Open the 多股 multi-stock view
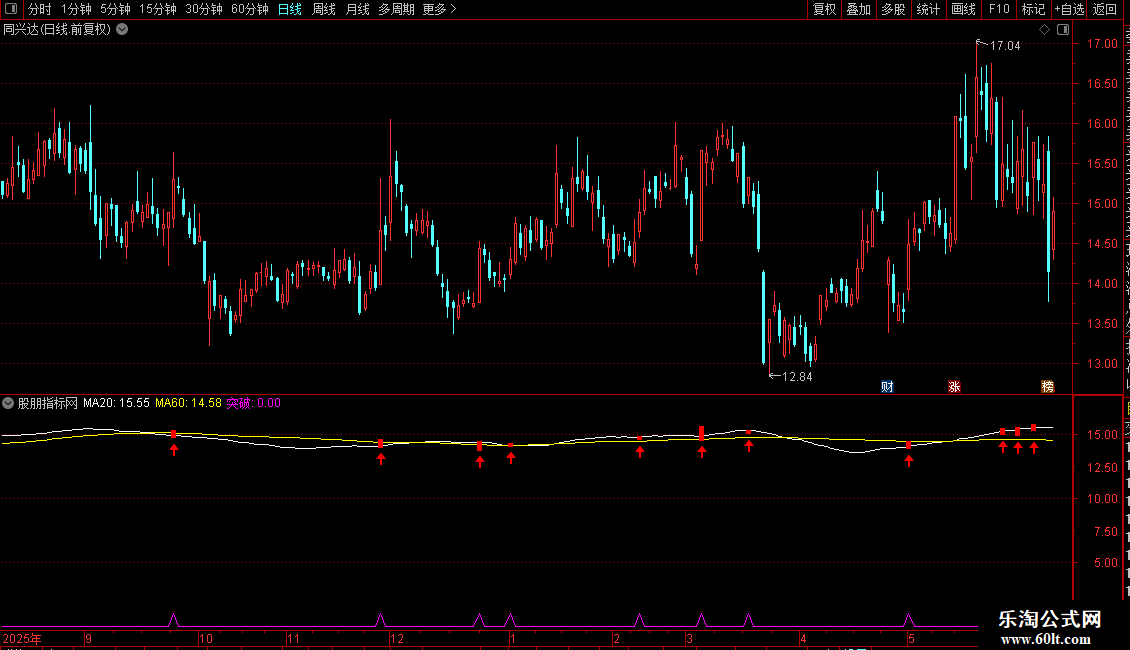 (894, 9)
